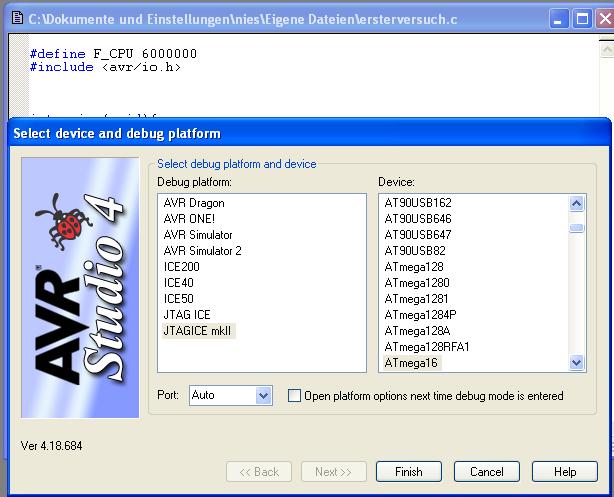Maximize the ersterversuch.c editor window
The image size is (614, 497).
tap(582, 19)
